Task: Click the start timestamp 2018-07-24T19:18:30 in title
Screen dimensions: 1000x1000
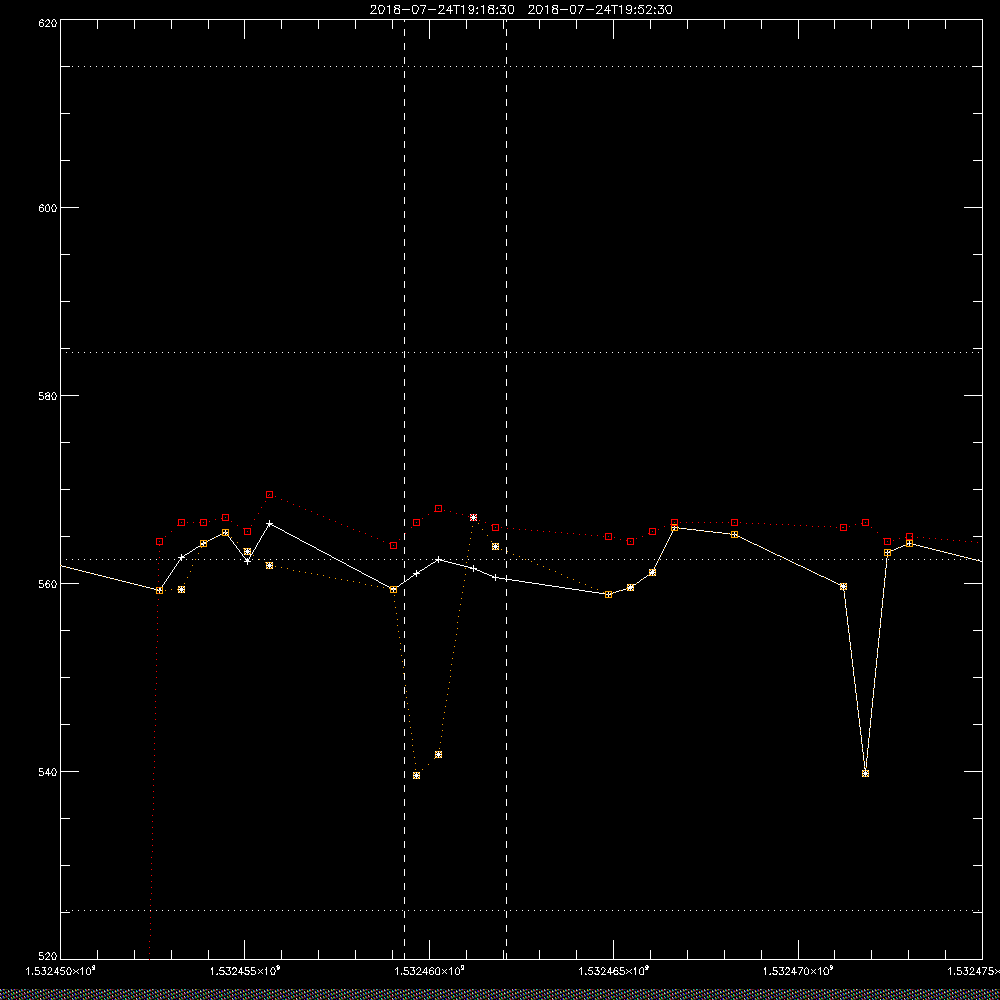Action: tap(442, 10)
